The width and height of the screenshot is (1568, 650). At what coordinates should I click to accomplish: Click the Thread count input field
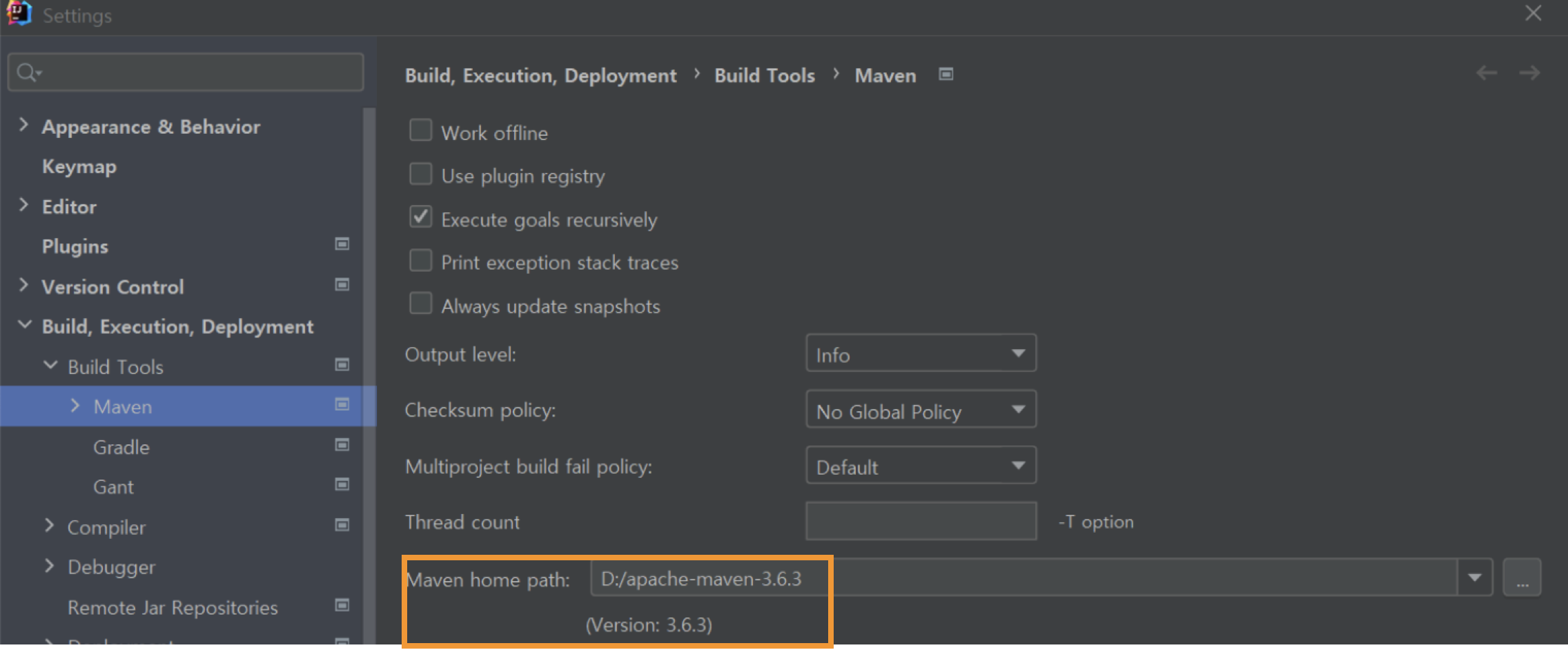(921, 521)
